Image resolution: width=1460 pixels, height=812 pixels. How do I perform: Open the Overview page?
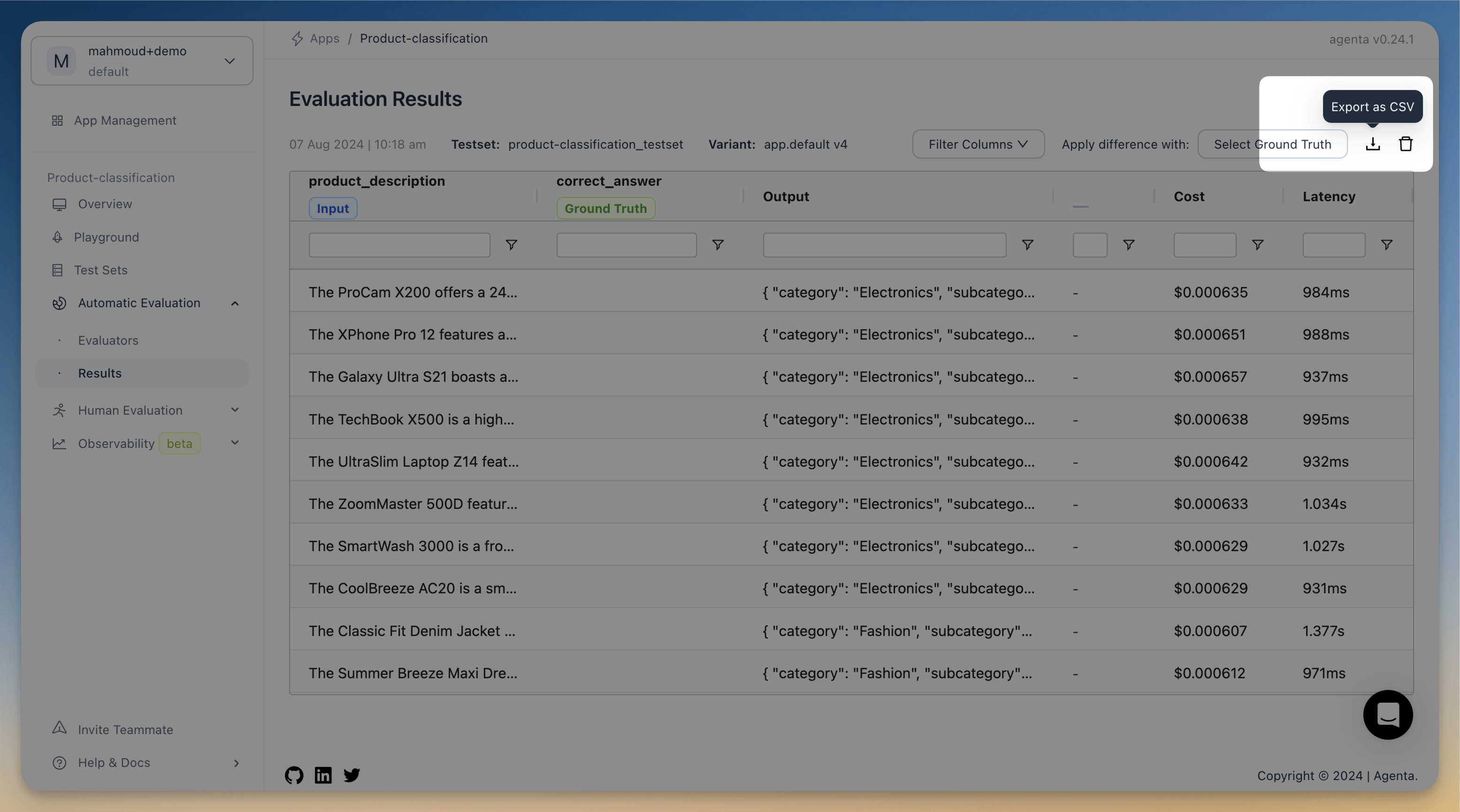[105, 204]
